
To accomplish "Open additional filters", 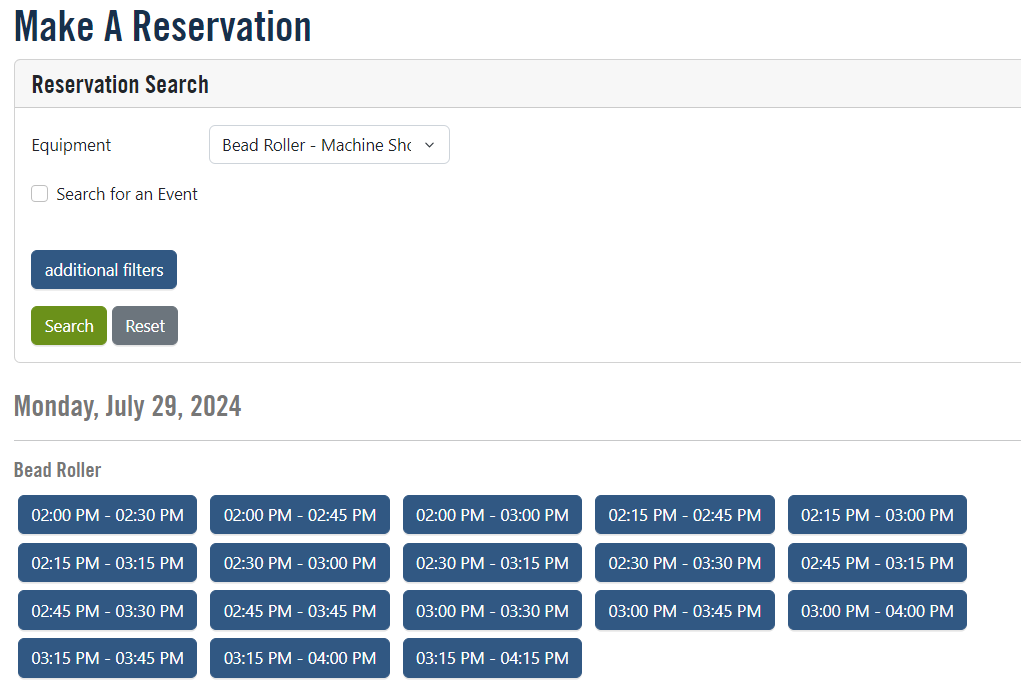I will (x=104, y=270).
